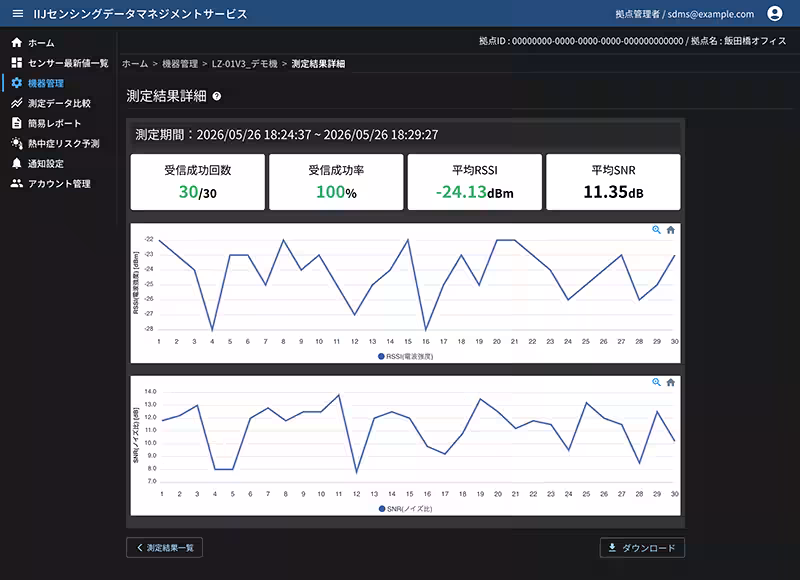Return to 測定結果一覧 button
This screenshot has height=580, width=800.
(164, 548)
